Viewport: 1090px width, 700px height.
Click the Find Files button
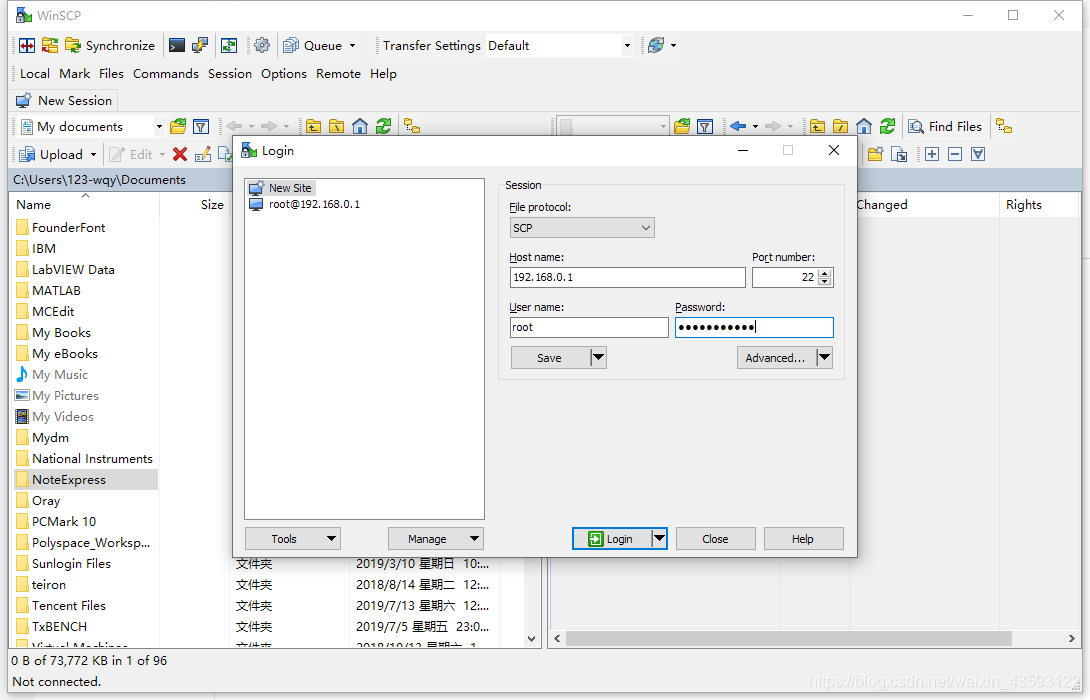pos(945,127)
